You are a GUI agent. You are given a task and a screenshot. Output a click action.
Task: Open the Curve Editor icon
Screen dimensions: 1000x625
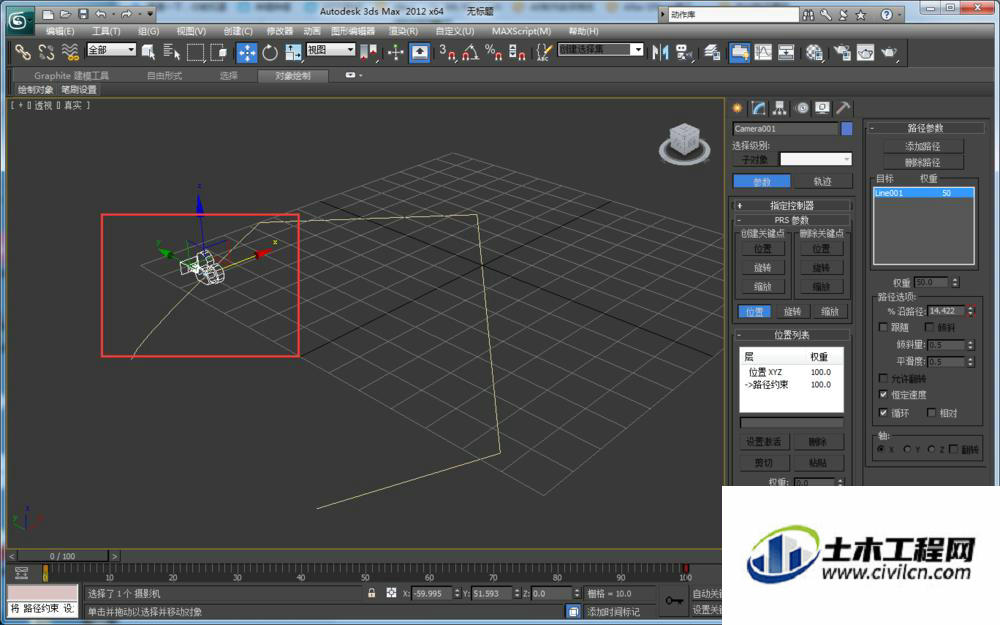pos(763,52)
